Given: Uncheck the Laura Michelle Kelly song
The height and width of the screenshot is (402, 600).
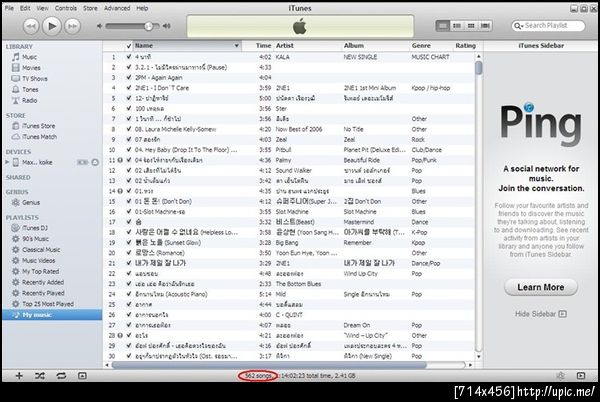Looking at the screenshot, I should 129,129.
